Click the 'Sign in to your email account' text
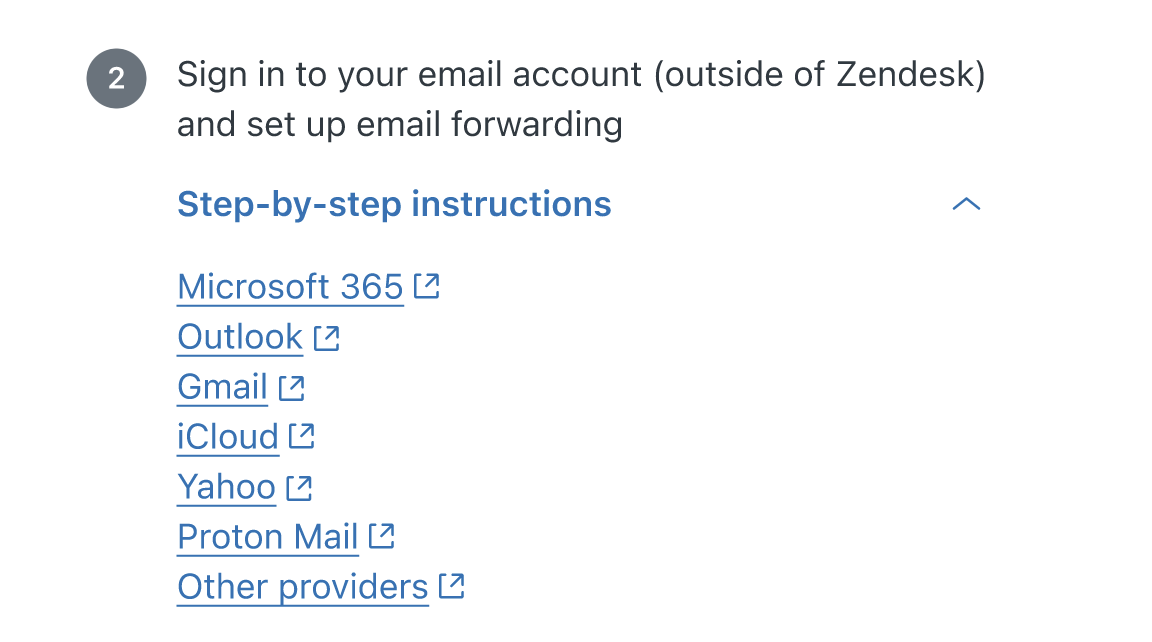Image resolution: width=1152 pixels, height=642 pixels. 410,76
